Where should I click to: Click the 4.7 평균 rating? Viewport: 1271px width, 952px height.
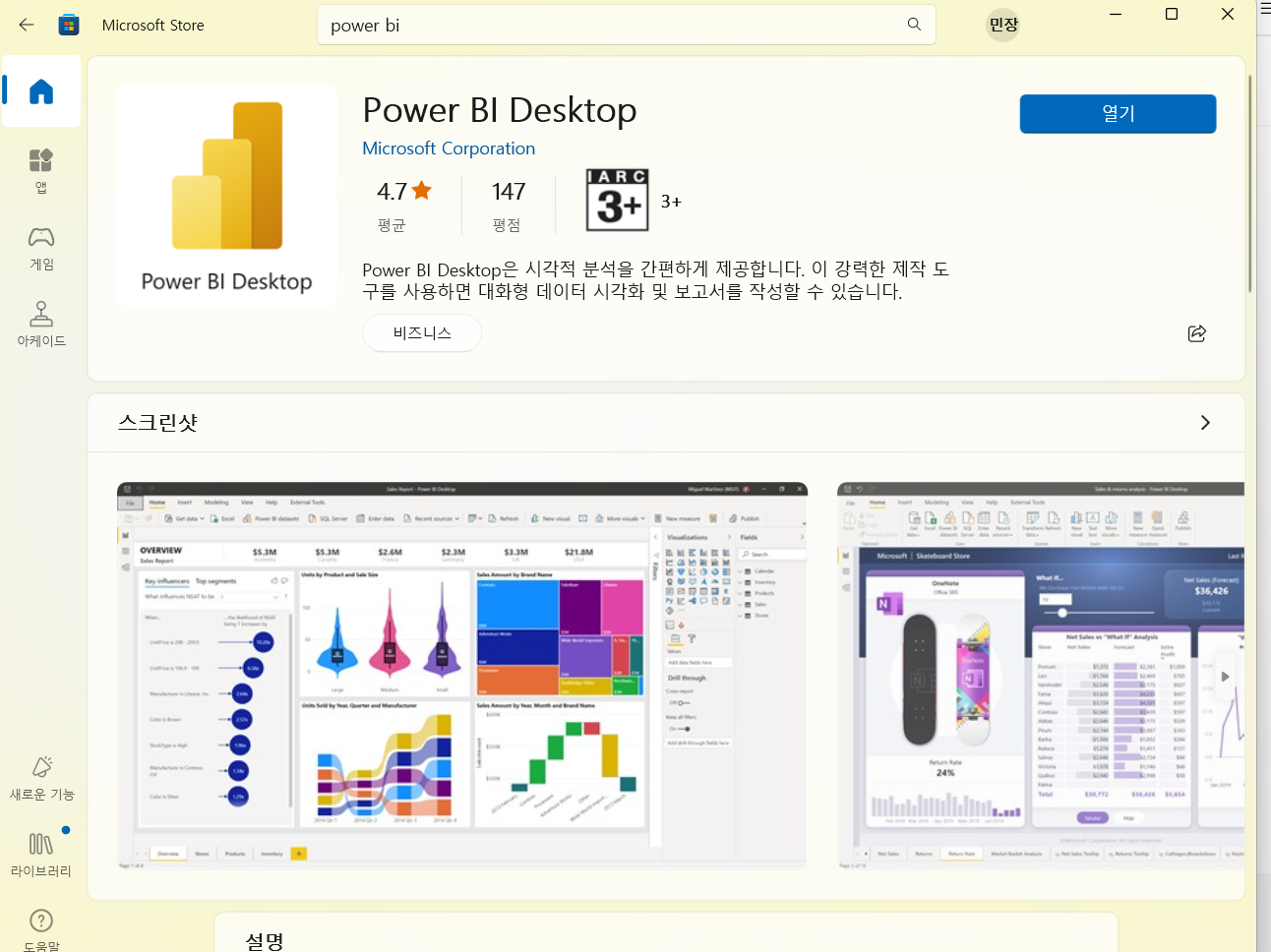click(x=403, y=206)
